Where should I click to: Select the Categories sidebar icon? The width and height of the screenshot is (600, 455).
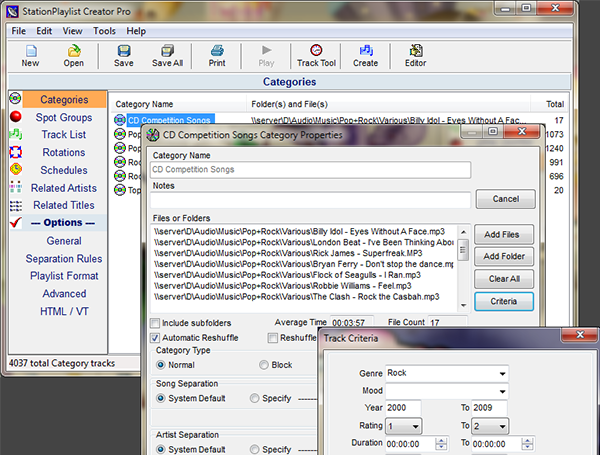point(15,98)
